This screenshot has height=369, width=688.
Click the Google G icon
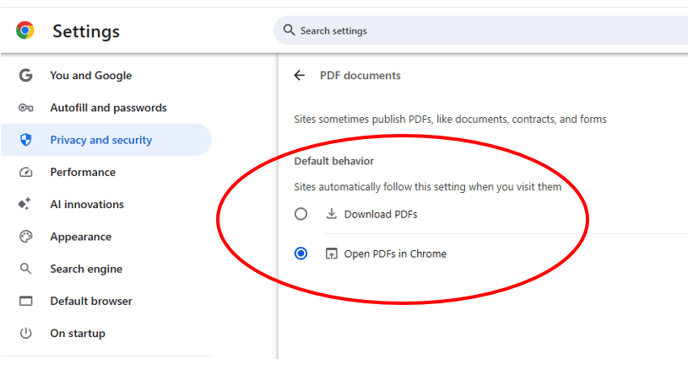pos(25,75)
